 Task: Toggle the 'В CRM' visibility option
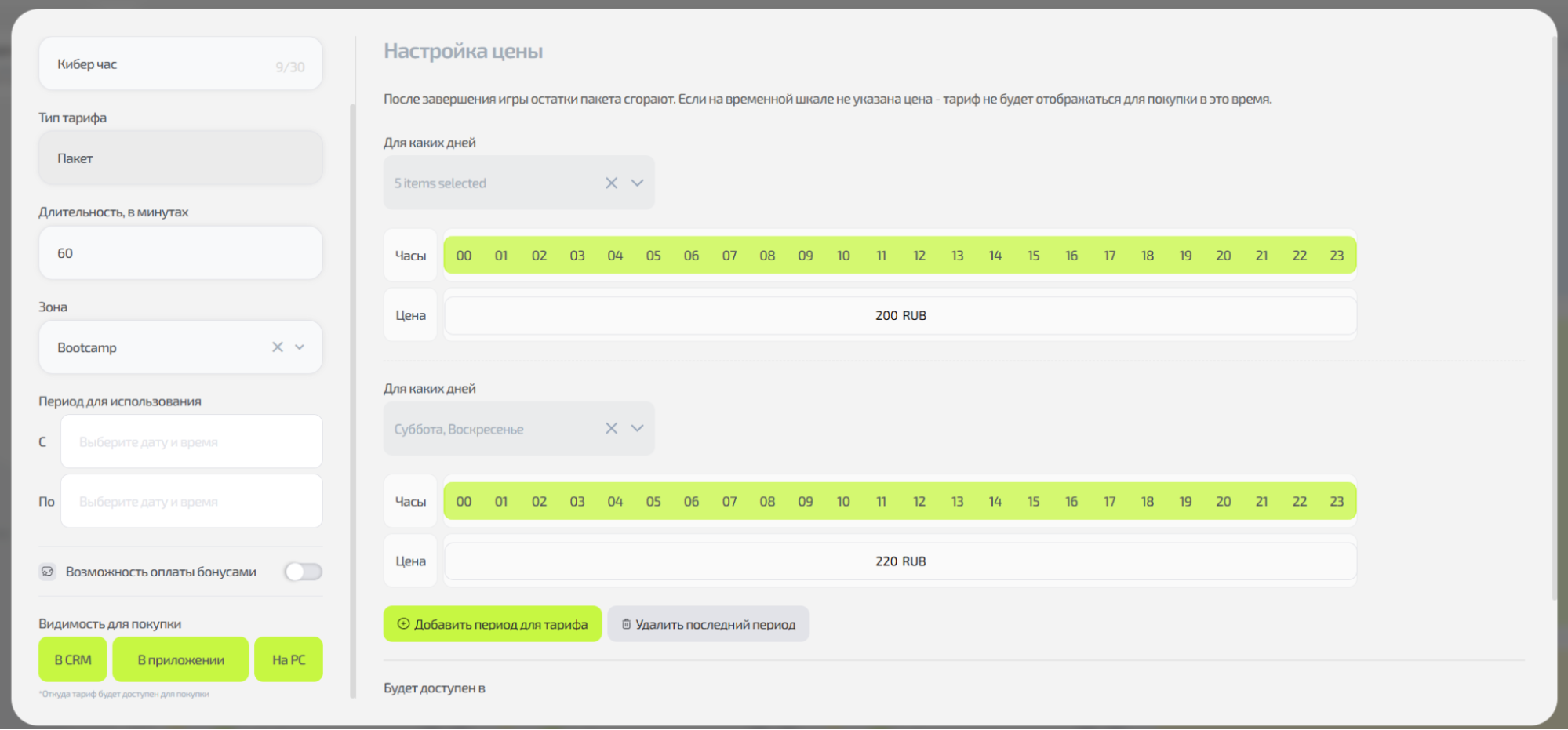pos(73,659)
